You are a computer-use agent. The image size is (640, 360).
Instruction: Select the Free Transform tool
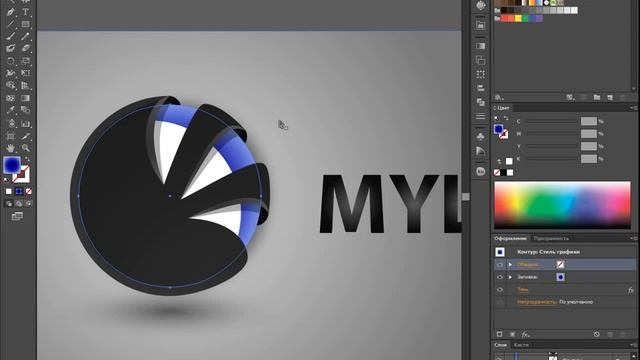click(x=25, y=73)
